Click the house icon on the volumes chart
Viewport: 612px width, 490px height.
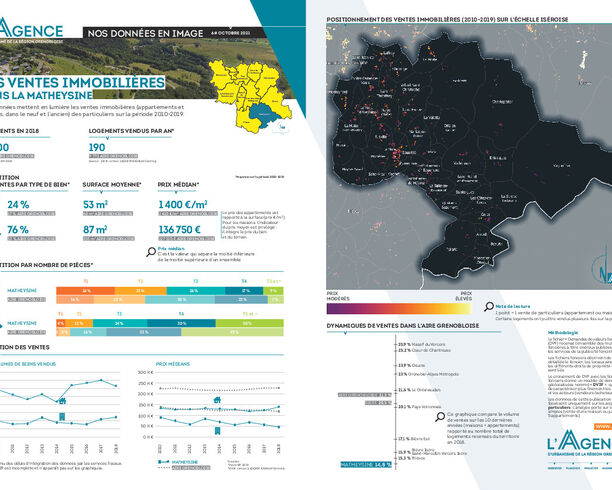[x=62, y=401]
